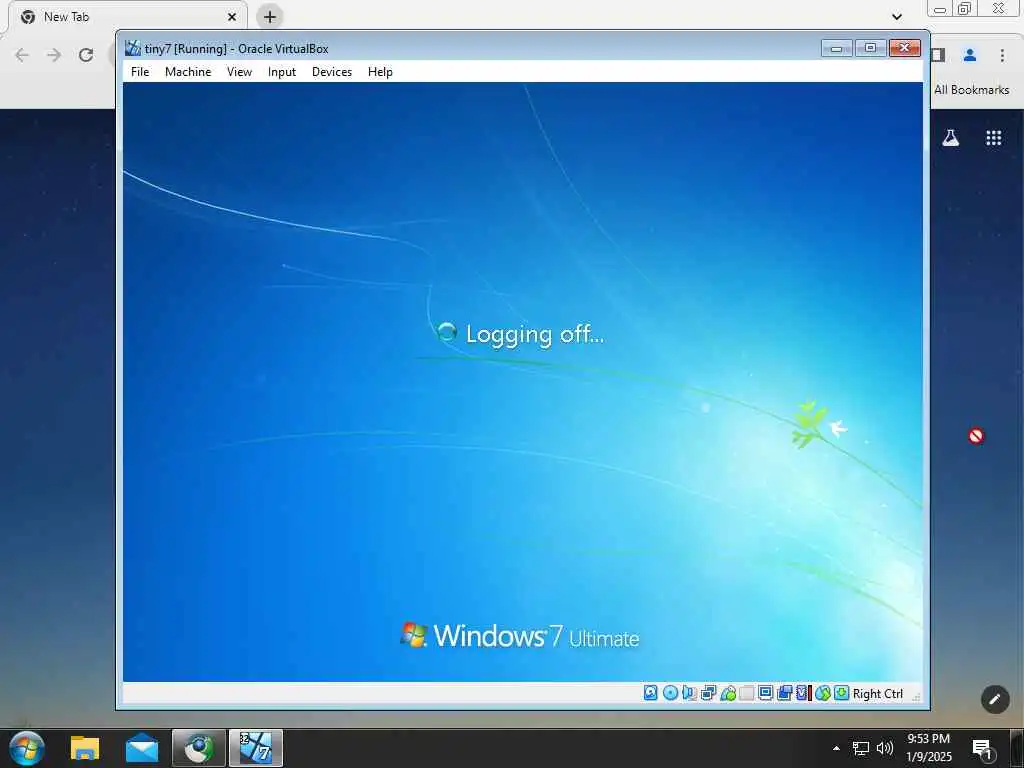Switch to the tiny7 VirtualBox taskbar button

pos(256,748)
